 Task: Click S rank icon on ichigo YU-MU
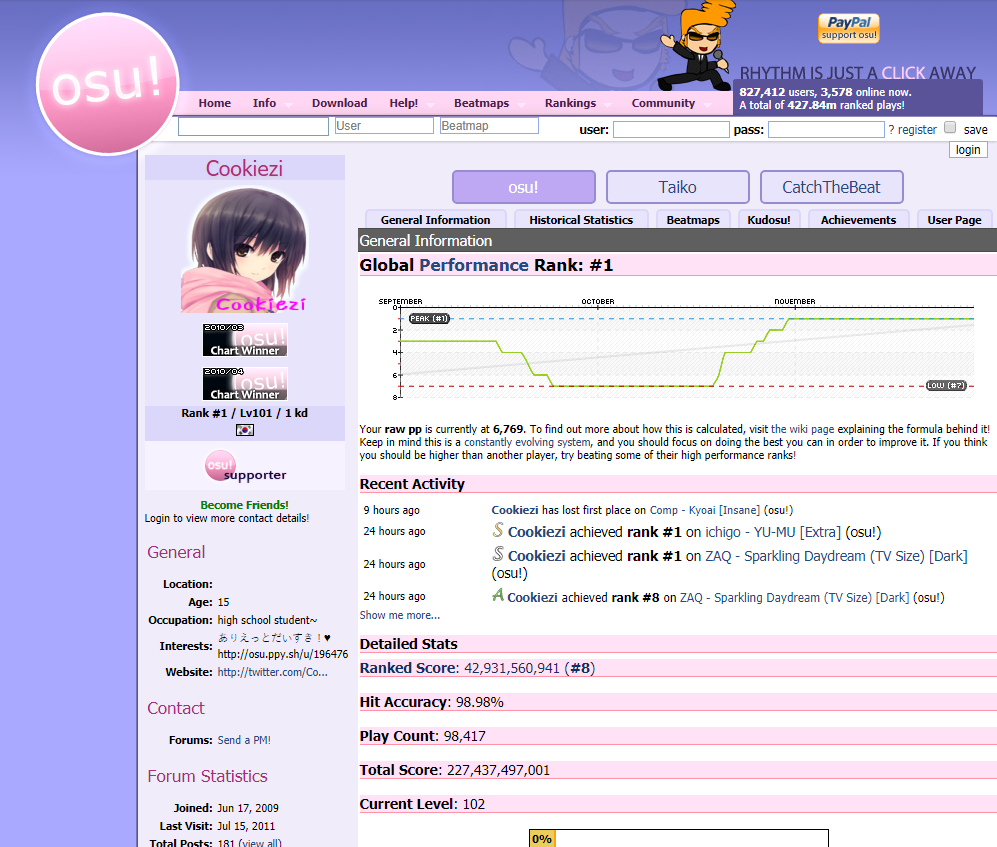498,530
